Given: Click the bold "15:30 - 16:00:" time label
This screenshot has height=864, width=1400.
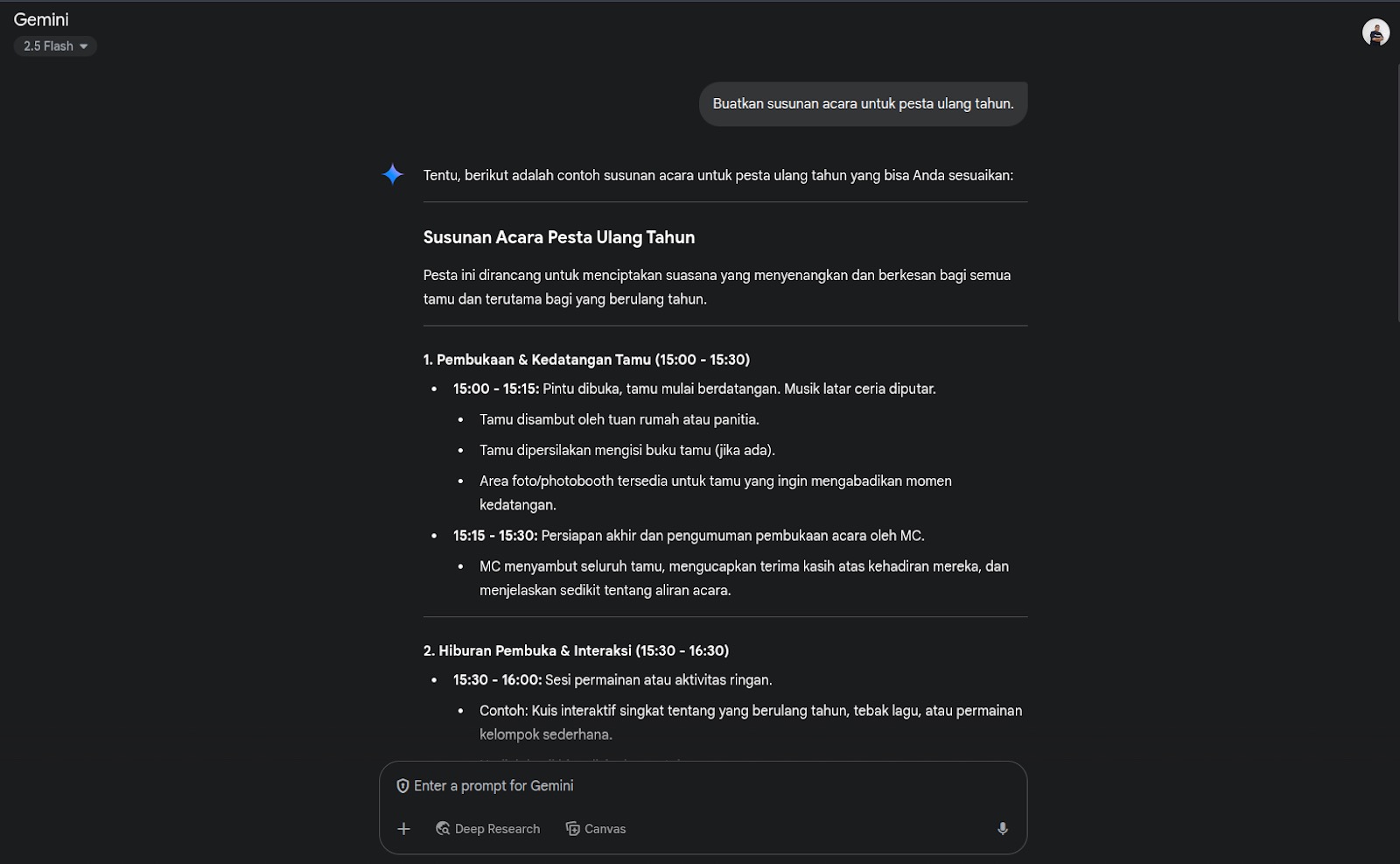Looking at the screenshot, I should [x=497, y=680].
